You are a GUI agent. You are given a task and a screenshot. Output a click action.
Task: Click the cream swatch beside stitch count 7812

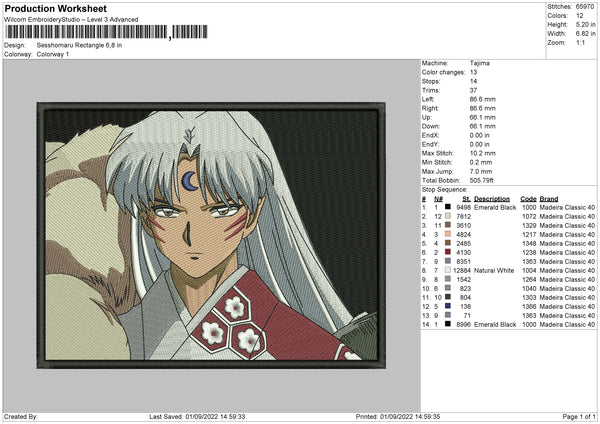point(447,216)
